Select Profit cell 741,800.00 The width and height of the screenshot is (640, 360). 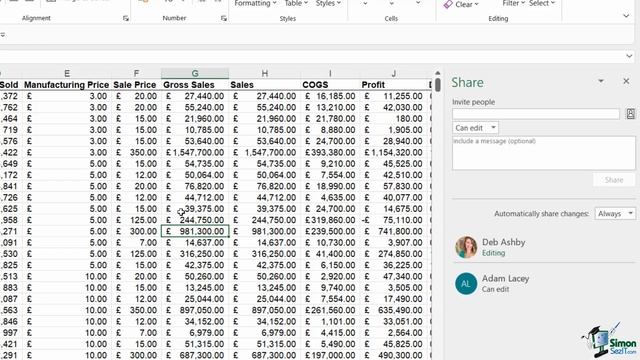(x=394, y=231)
